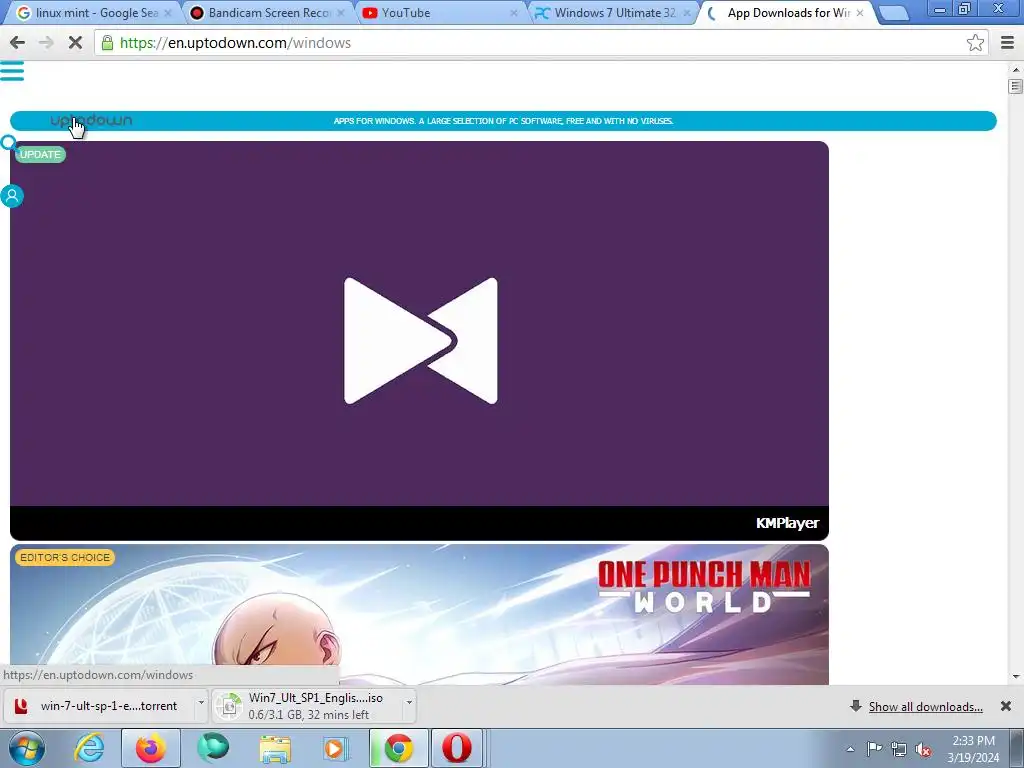The height and width of the screenshot is (768, 1024).
Task: Click the taskbar clock showing 2:33 PM
Action: coord(973,749)
